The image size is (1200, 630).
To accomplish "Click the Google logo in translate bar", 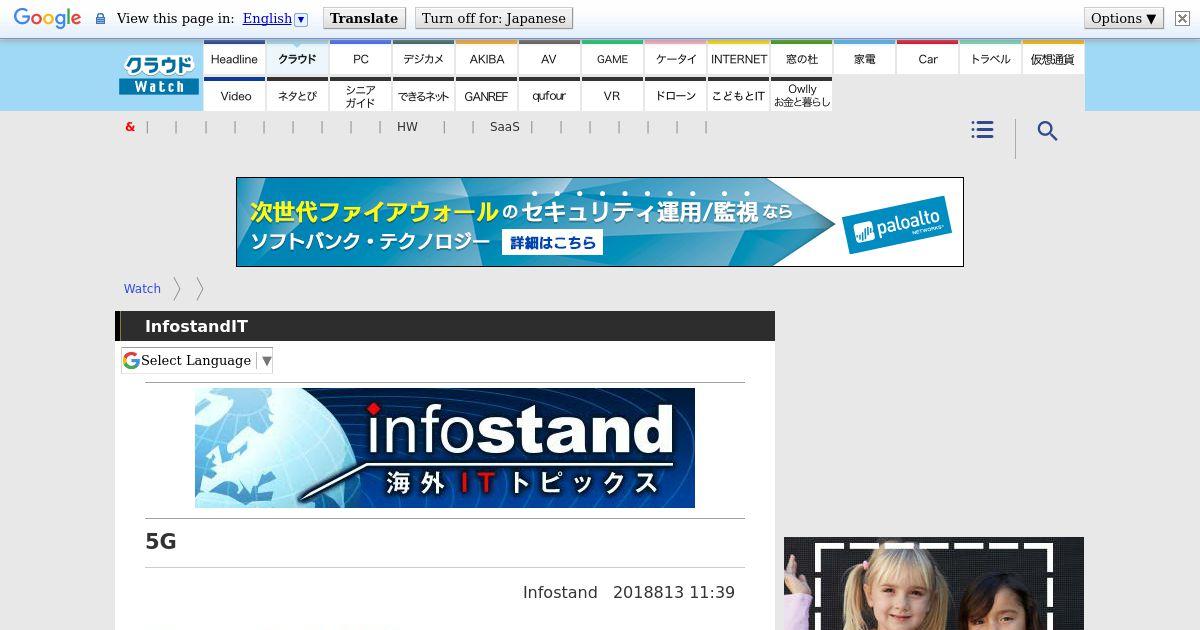I will 47,18.
